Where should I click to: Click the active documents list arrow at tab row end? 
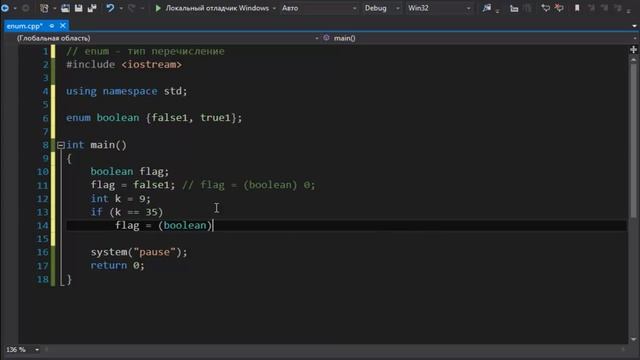[x=634, y=26]
